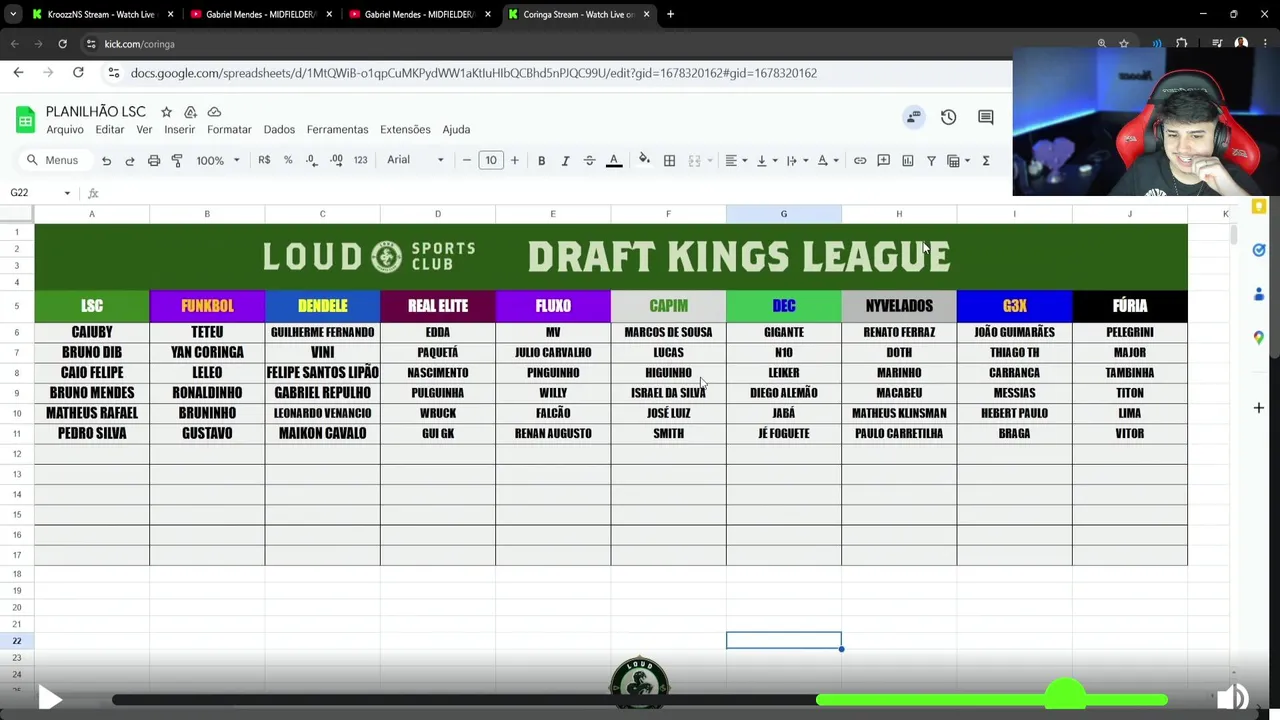The width and height of the screenshot is (1280, 720).
Task: Star the PLANILHÃO LSC document
Action: pos(166,112)
